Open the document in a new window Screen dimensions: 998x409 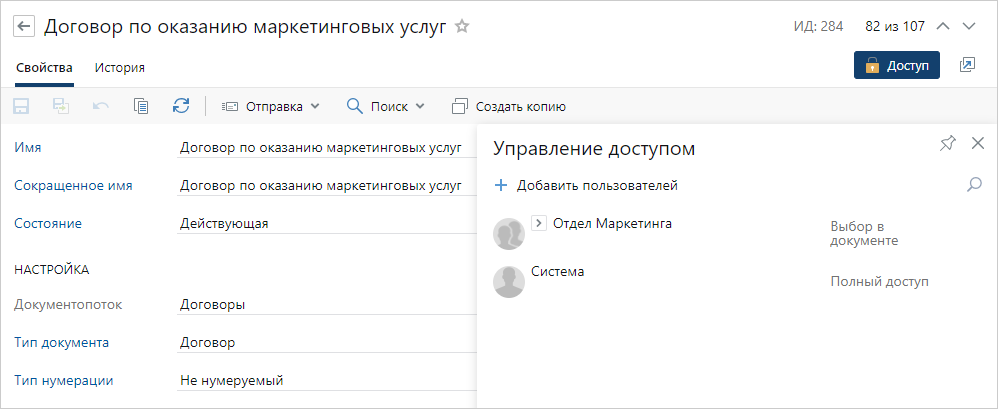966,65
